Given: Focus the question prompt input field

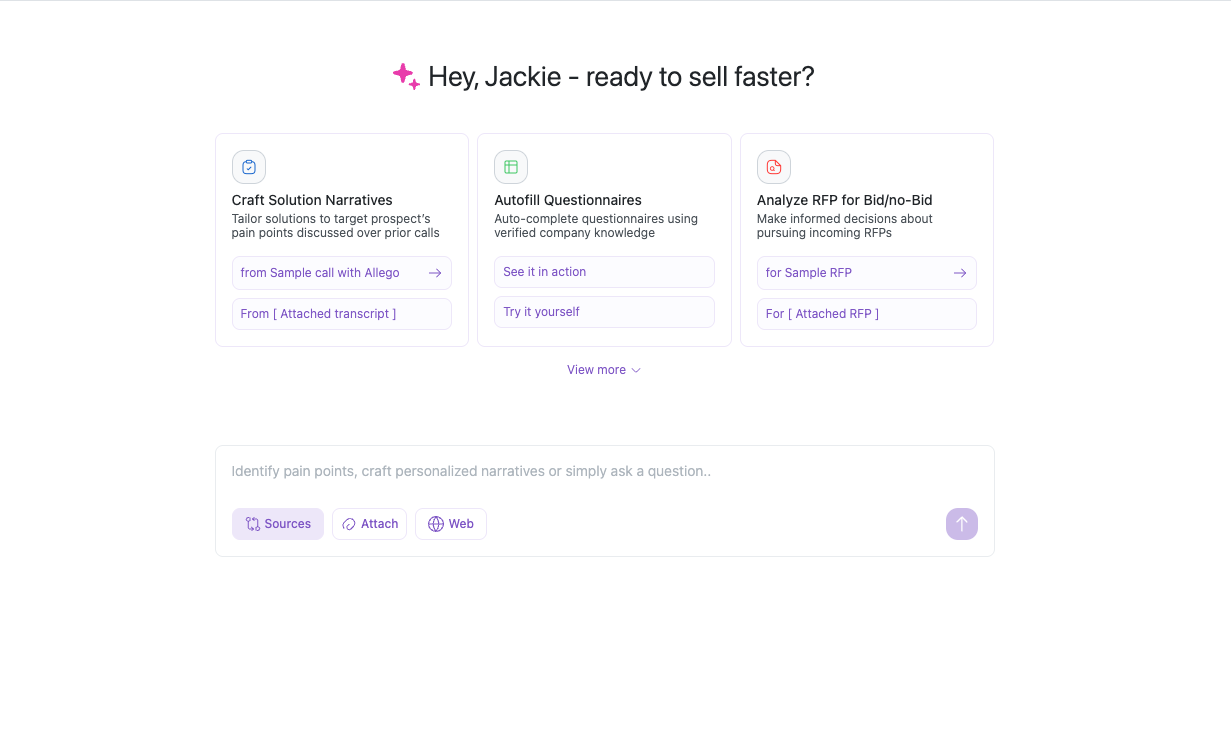Looking at the screenshot, I should click(x=604, y=471).
